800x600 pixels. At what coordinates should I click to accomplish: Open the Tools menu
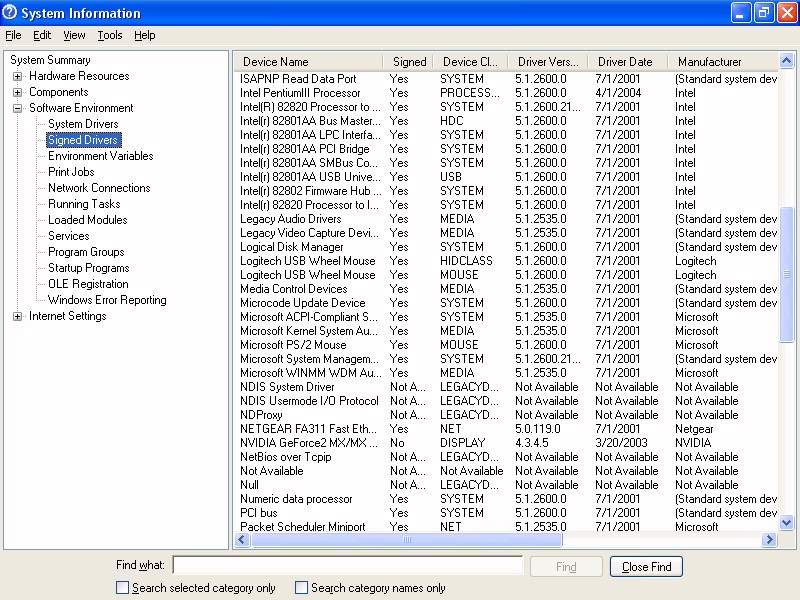[x=110, y=35]
